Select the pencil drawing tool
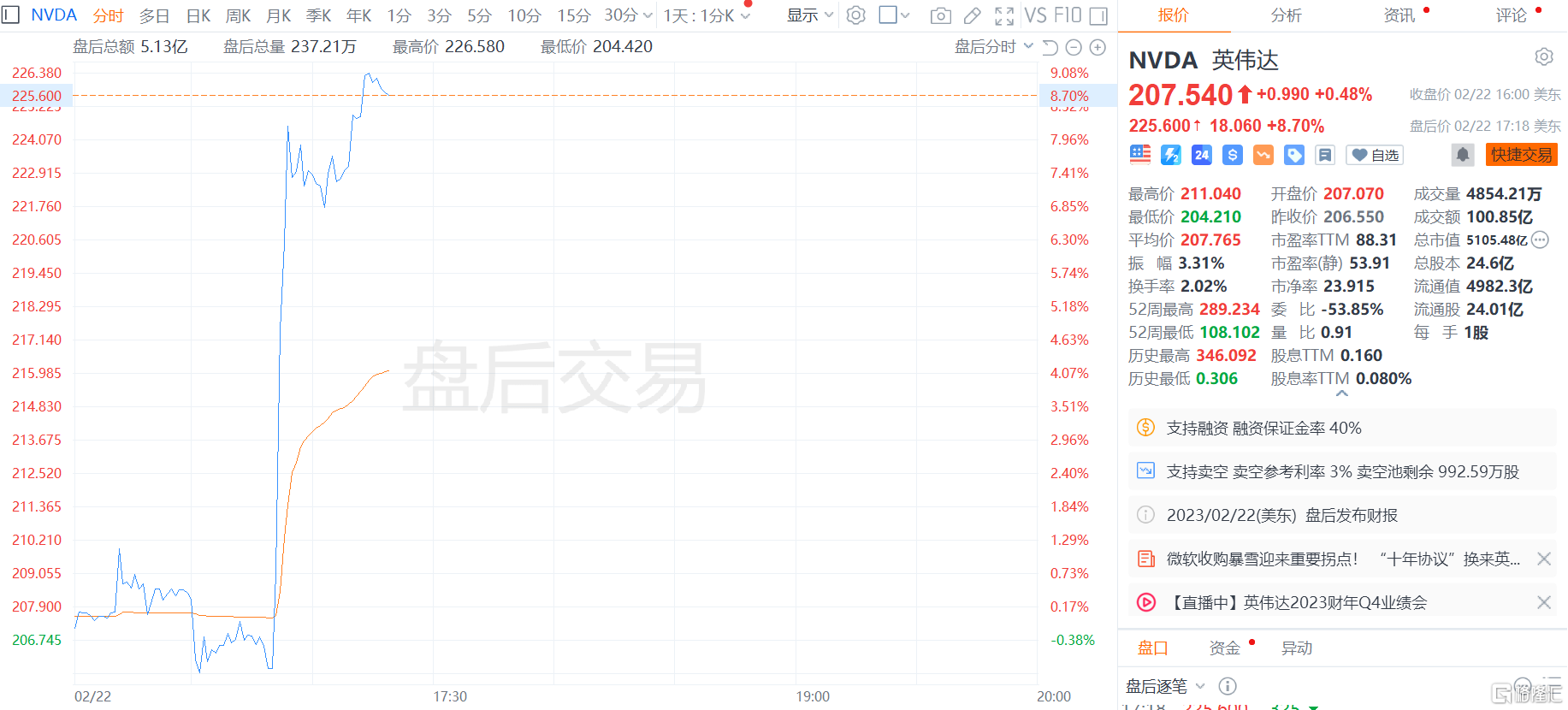 [x=972, y=15]
